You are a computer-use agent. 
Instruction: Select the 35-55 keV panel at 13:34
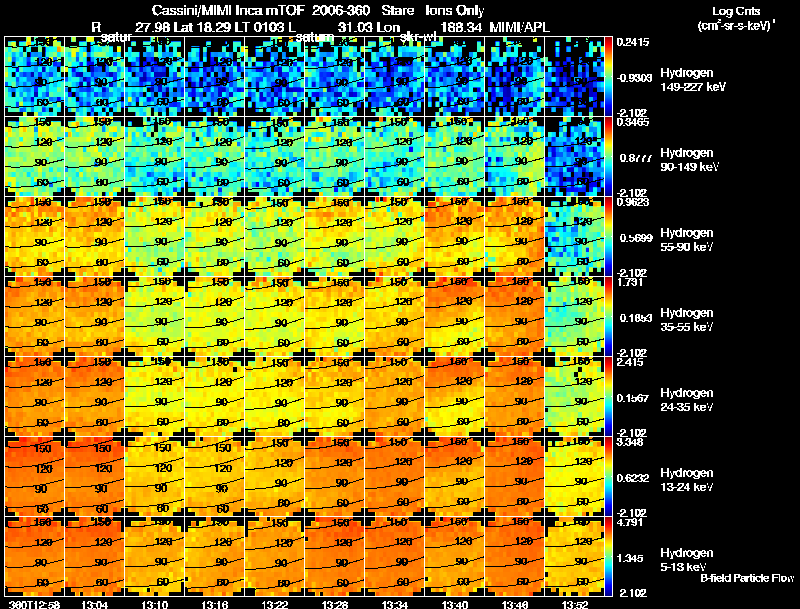click(395, 317)
